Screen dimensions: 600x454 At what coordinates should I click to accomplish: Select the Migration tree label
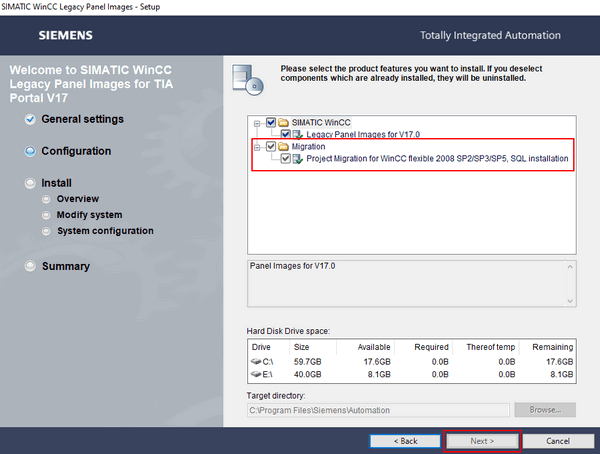[x=308, y=146]
